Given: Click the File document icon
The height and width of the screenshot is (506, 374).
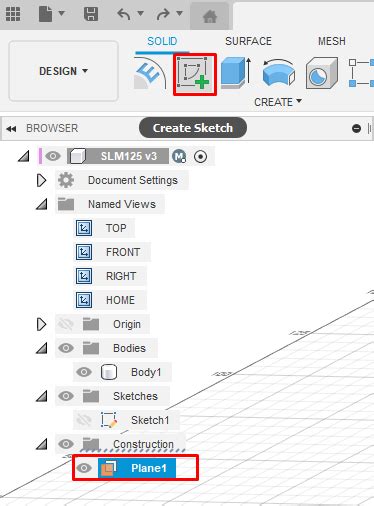Looking at the screenshot, I should [x=45, y=14].
